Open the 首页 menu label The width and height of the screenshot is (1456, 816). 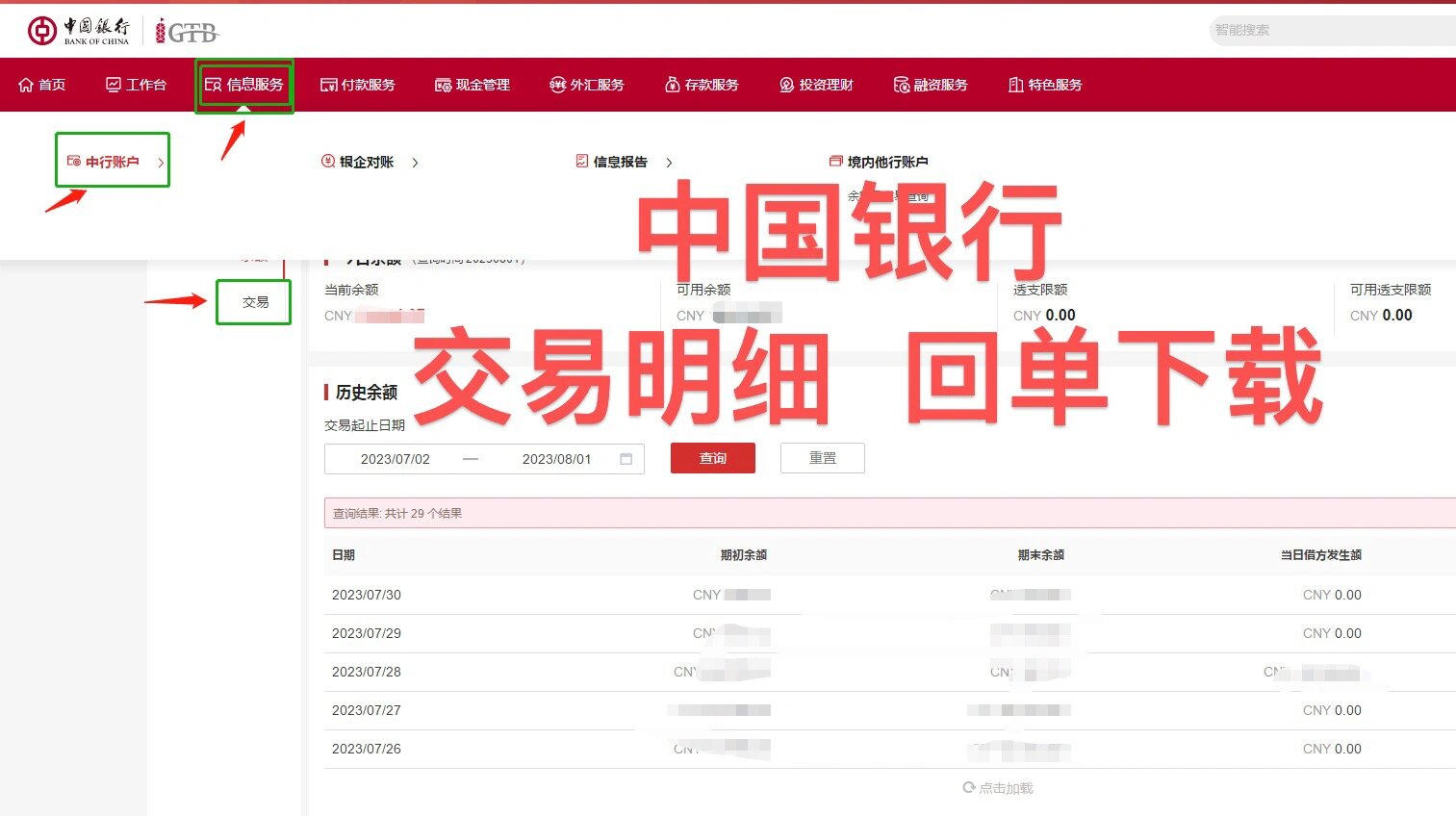(52, 85)
